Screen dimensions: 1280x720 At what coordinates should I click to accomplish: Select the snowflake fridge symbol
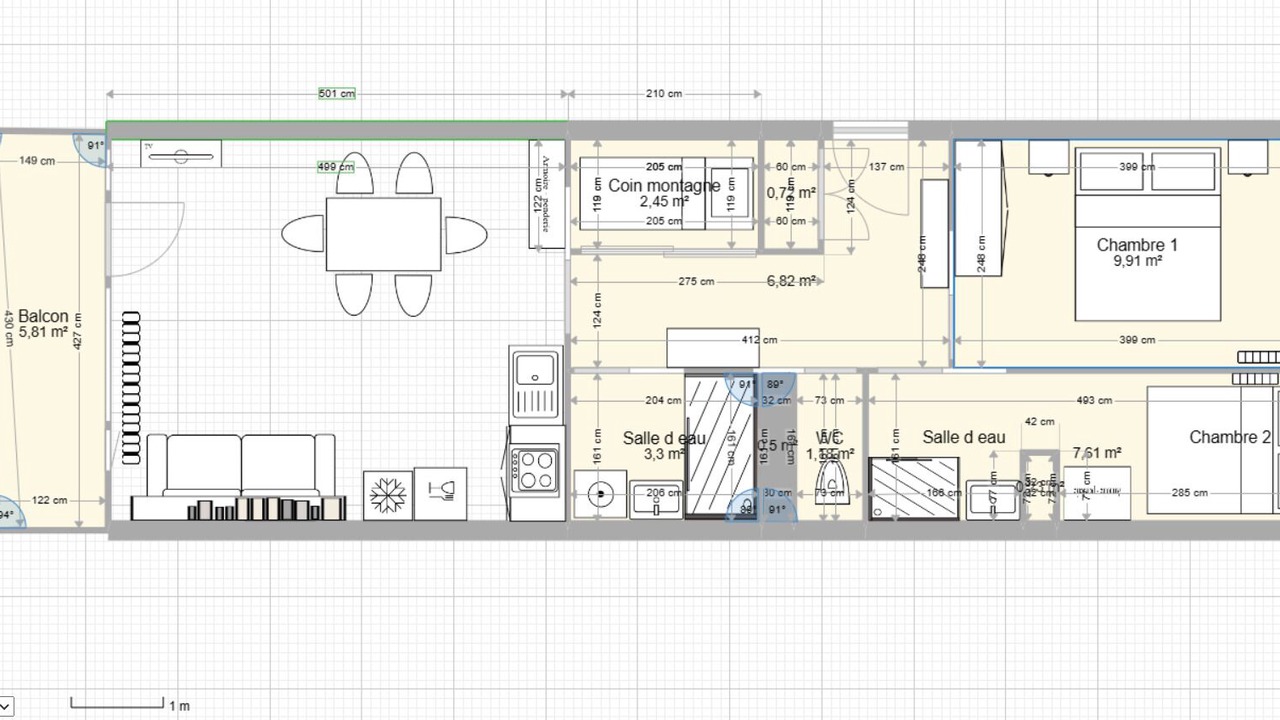[x=387, y=494]
